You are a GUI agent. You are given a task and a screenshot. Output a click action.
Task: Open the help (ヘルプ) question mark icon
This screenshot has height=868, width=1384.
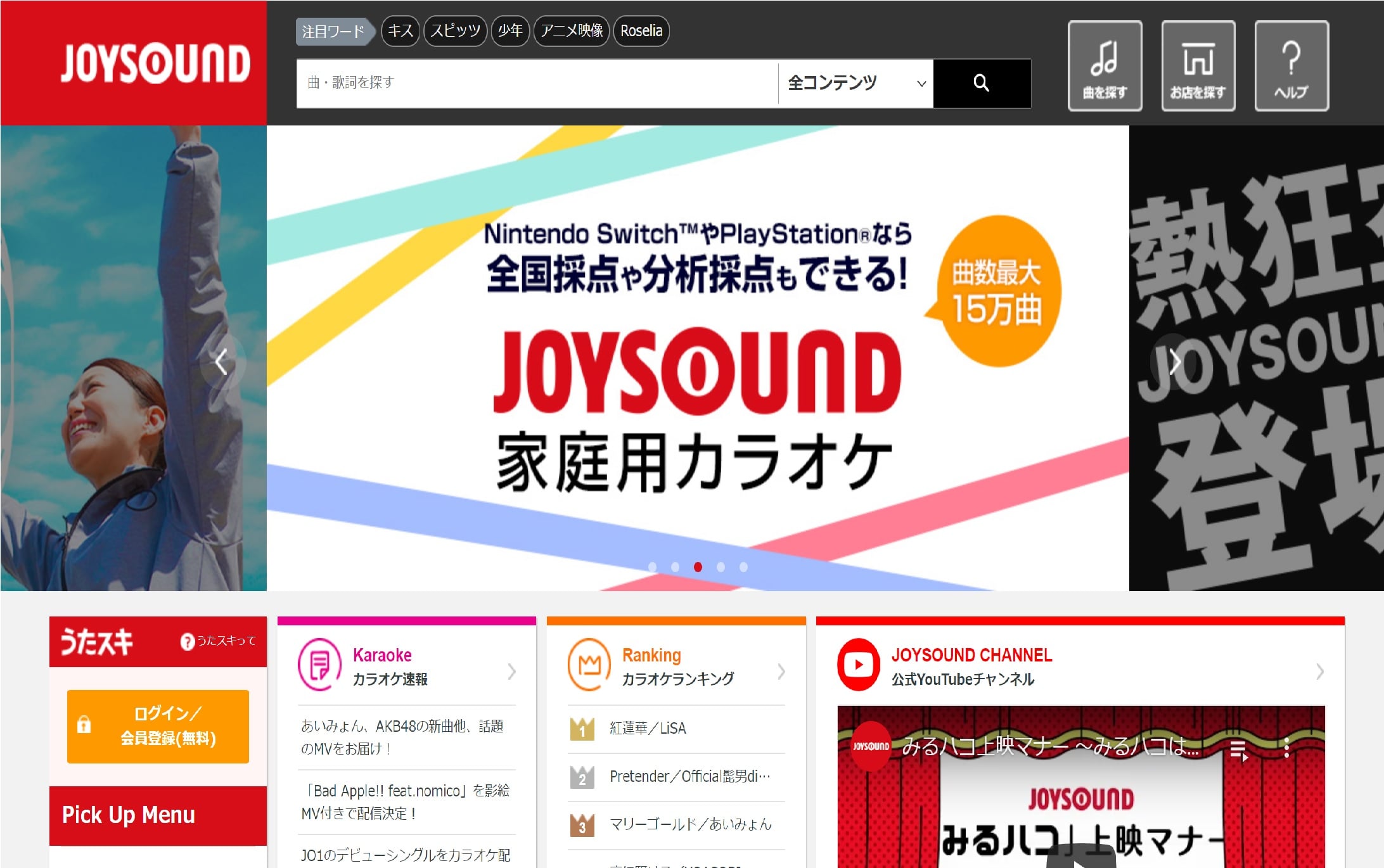[1291, 66]
